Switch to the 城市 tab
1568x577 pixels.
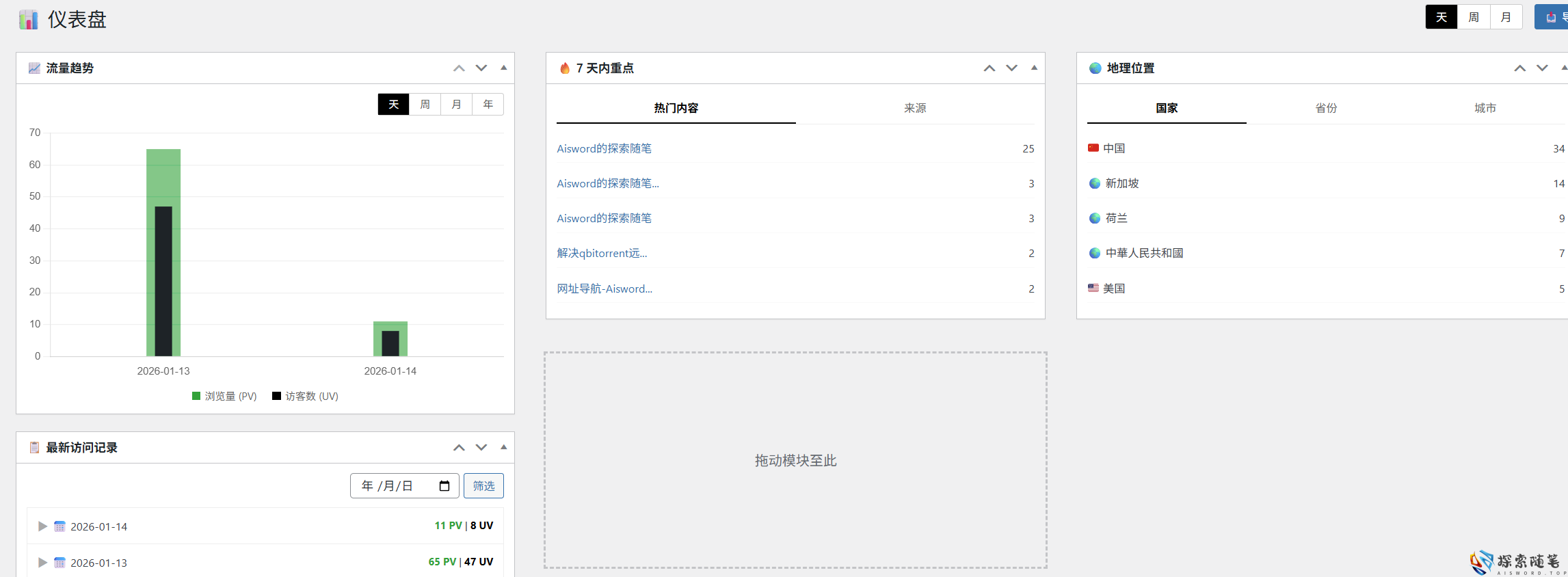click(1485, 108)
